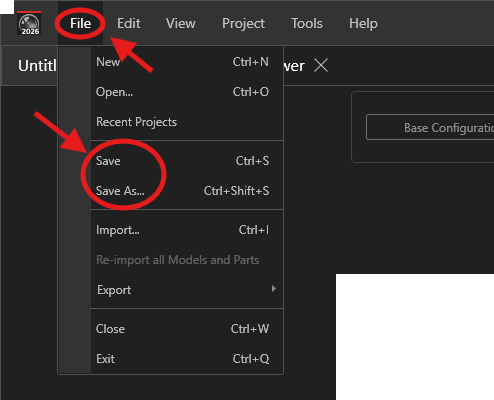Select the Open... menu entry
The height and width of the screenshot is (400, 494).
coord(187,92)
